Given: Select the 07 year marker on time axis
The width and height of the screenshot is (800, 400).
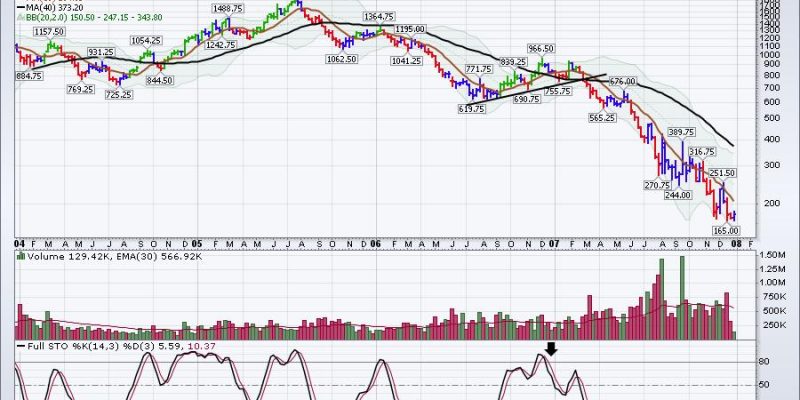Looking at the screenshot, I should [554, 244].
